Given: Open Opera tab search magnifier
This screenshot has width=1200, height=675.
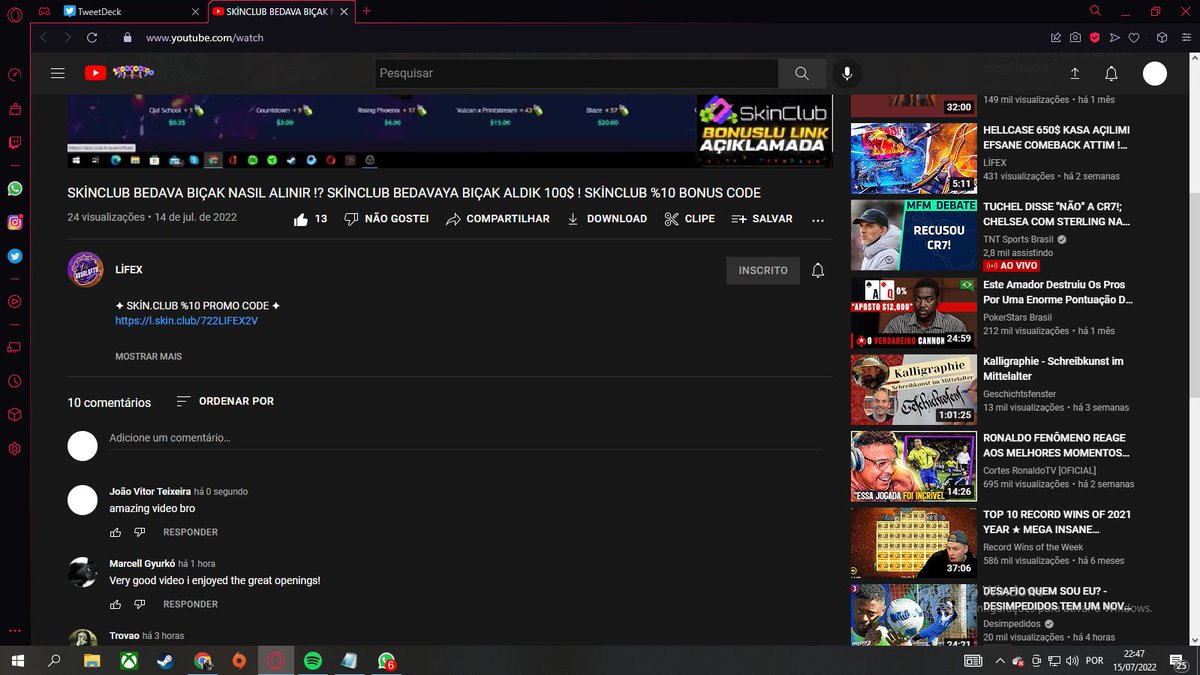Looking at the screenshot, I should point(1096,11).
